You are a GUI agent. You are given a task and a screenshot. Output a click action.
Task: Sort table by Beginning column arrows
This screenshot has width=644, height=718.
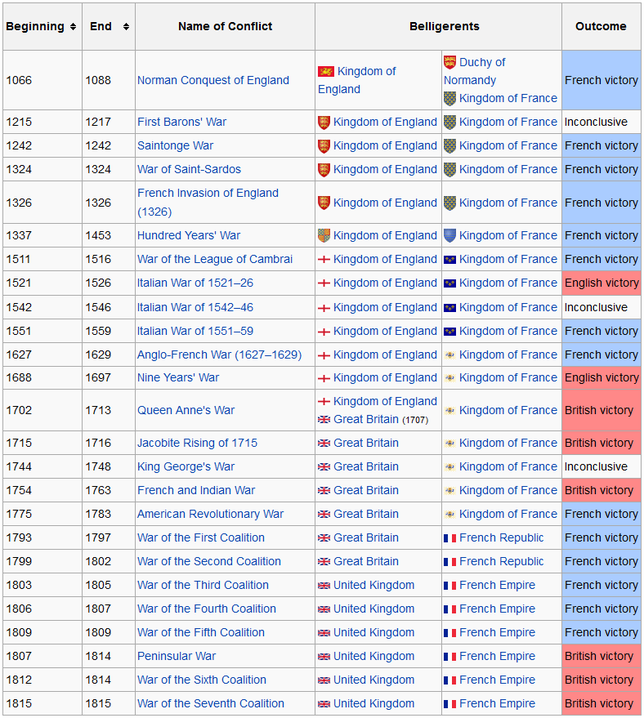[x=73, y=27]
